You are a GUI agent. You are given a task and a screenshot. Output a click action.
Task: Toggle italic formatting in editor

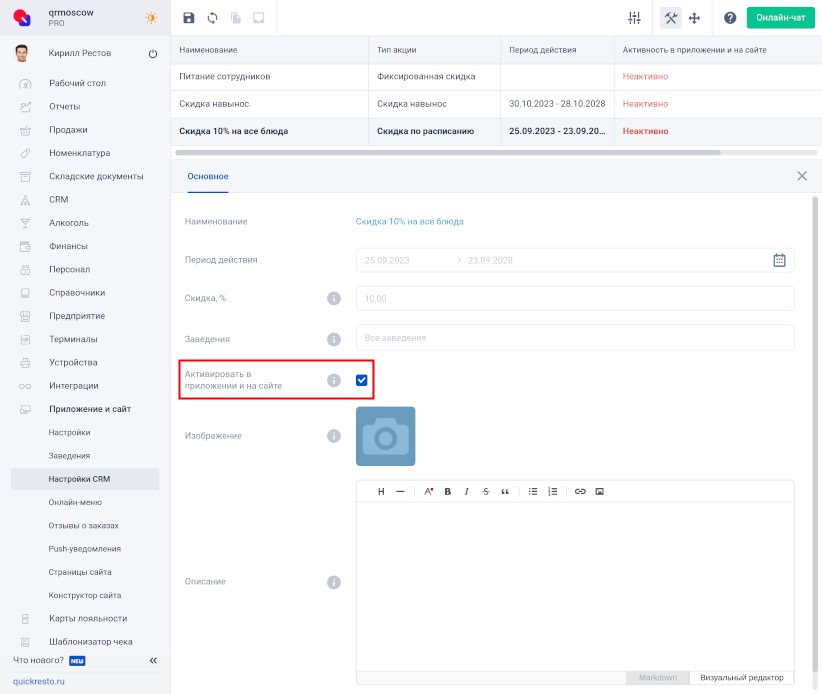click(467, 491)
